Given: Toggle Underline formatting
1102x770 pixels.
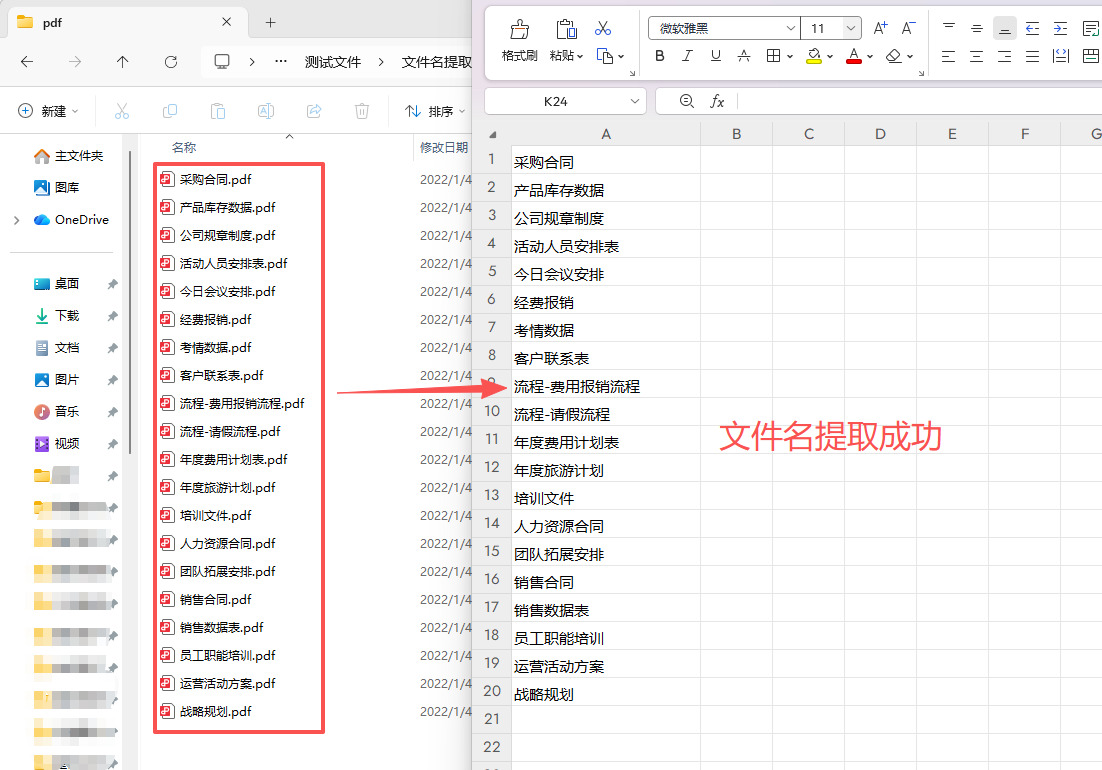Looking at the screenshot, I should [x=715, y=56].
